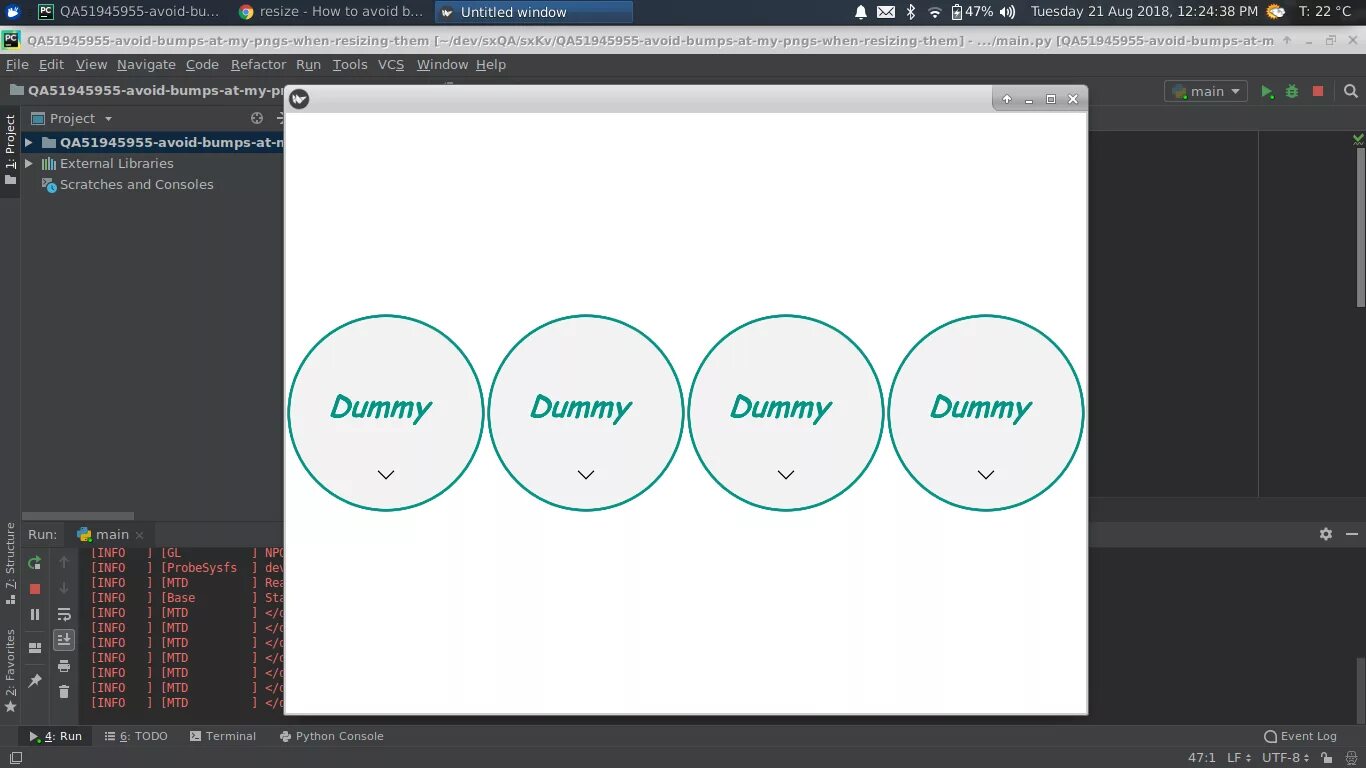The width and height of the screenshot is (1366, 768).
Task: Click down stack trace arrow
Action: click(64, 589)
